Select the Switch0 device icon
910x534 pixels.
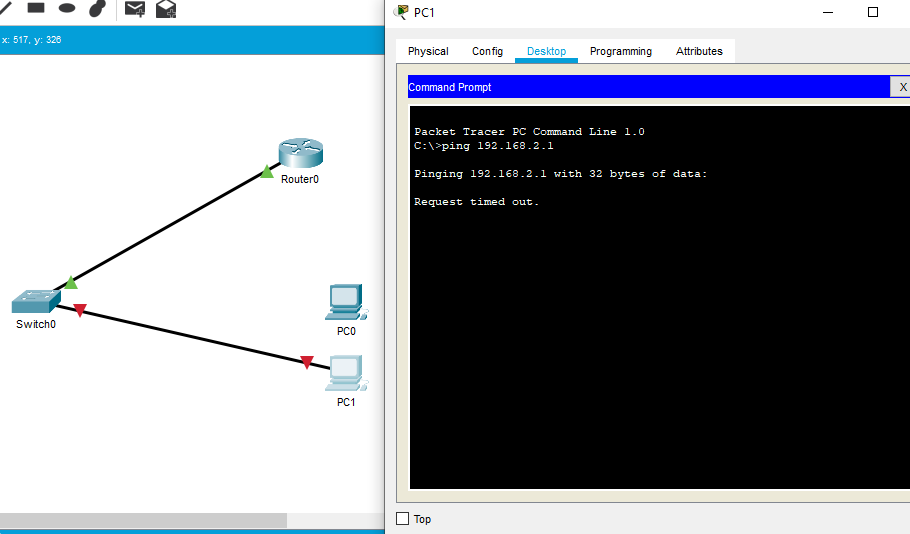pos(36,301)
